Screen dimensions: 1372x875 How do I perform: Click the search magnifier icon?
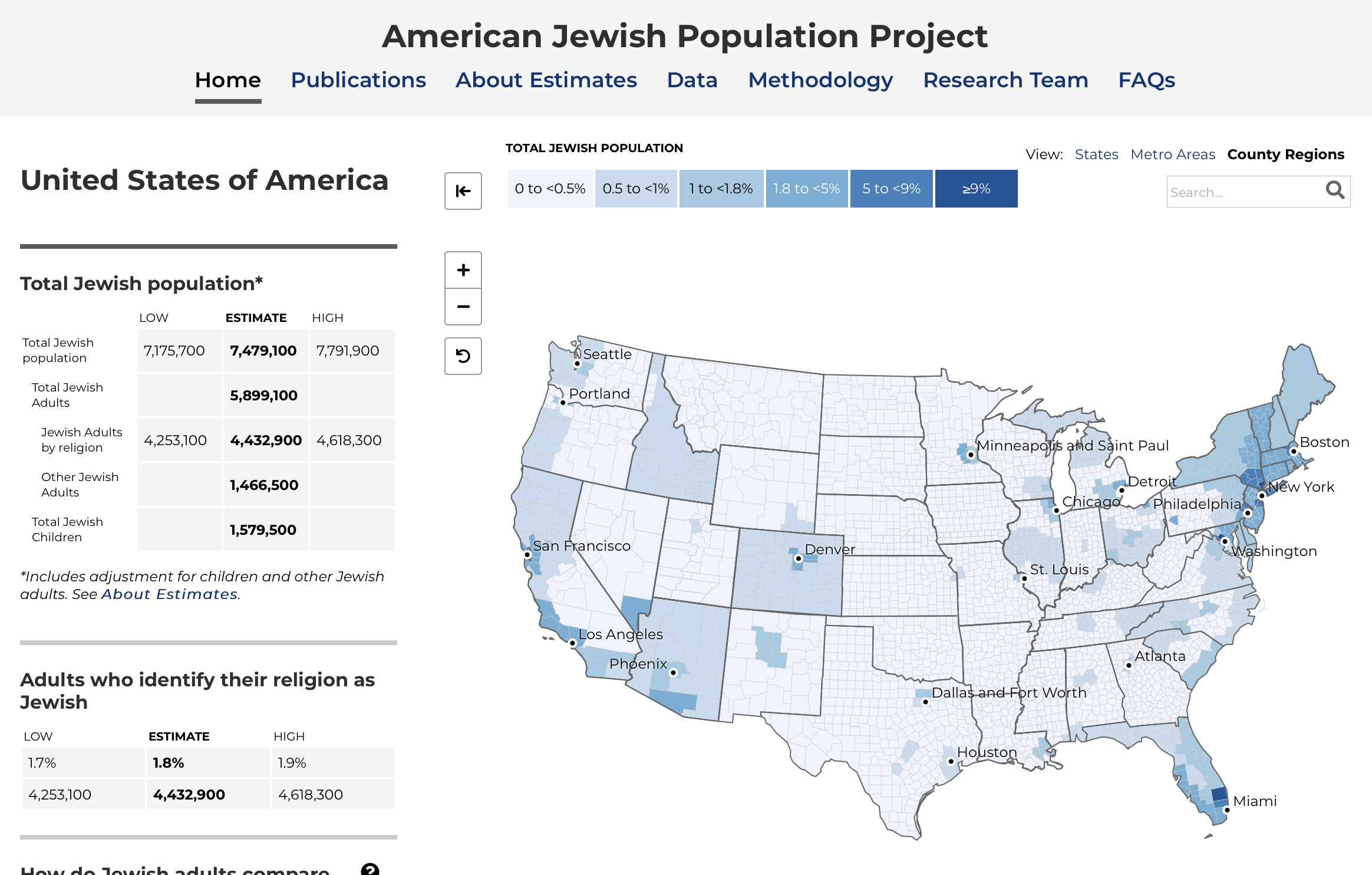1334,190
